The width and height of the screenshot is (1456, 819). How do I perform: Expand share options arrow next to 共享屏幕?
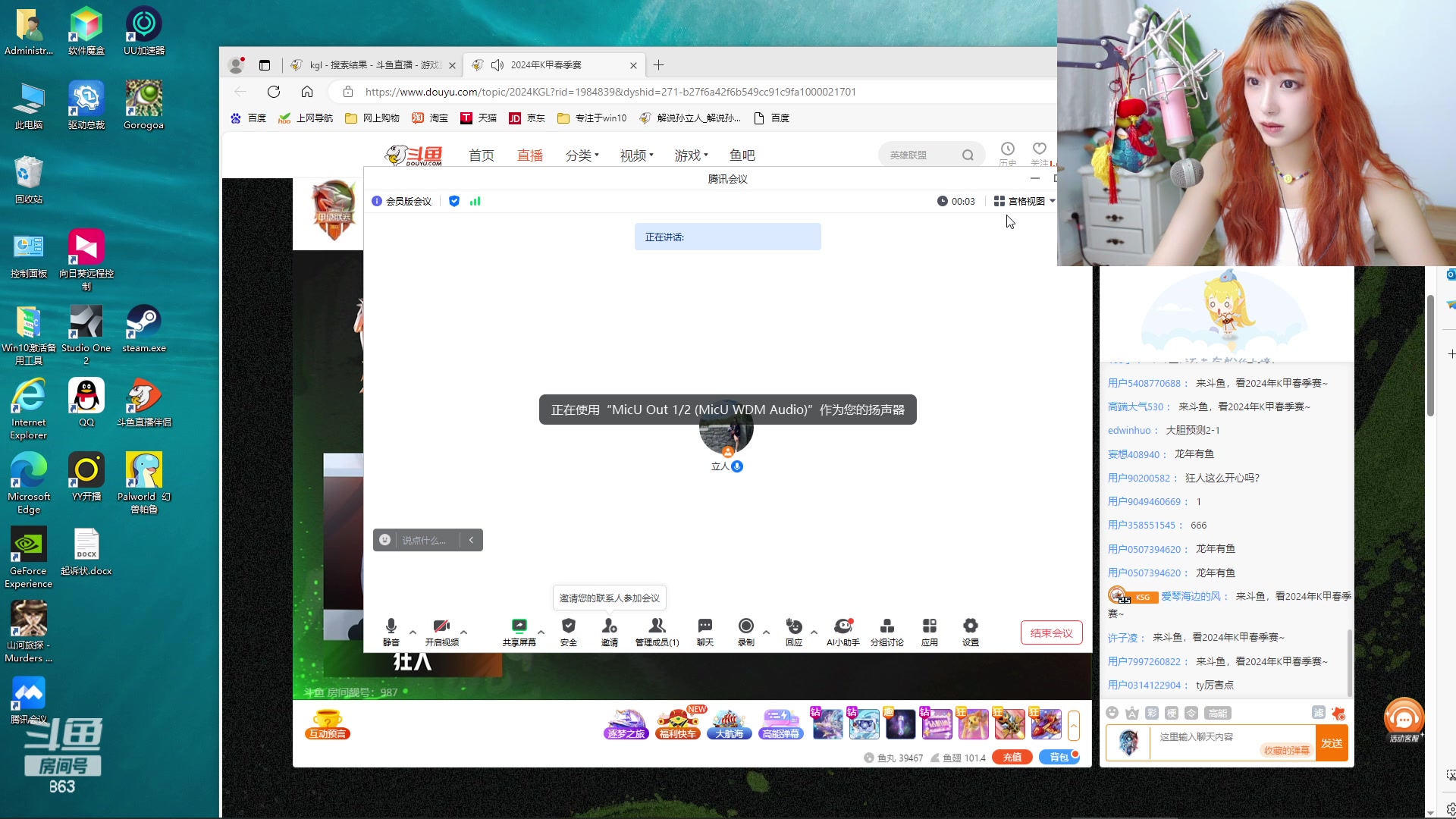541,632
